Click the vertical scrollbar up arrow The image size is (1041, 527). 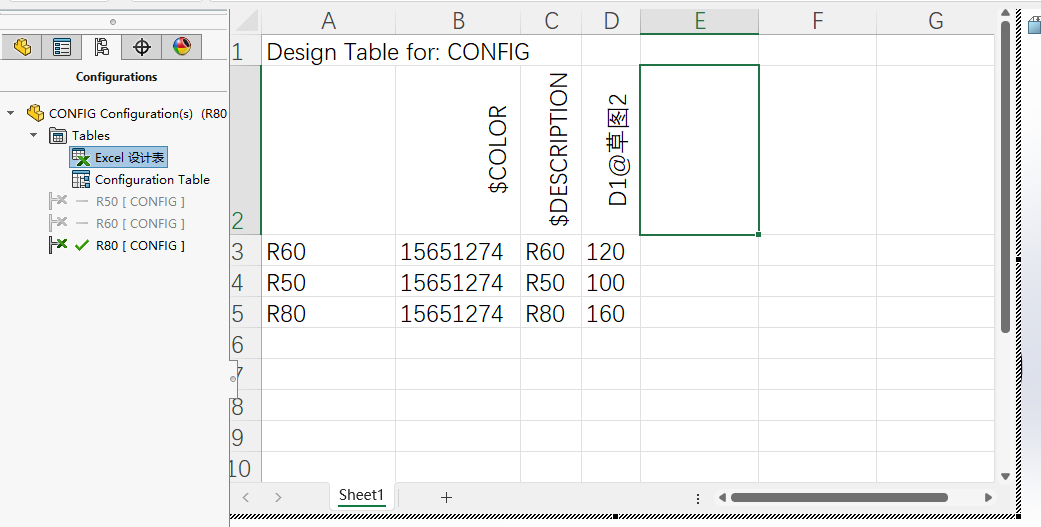tap(1005, 15)
